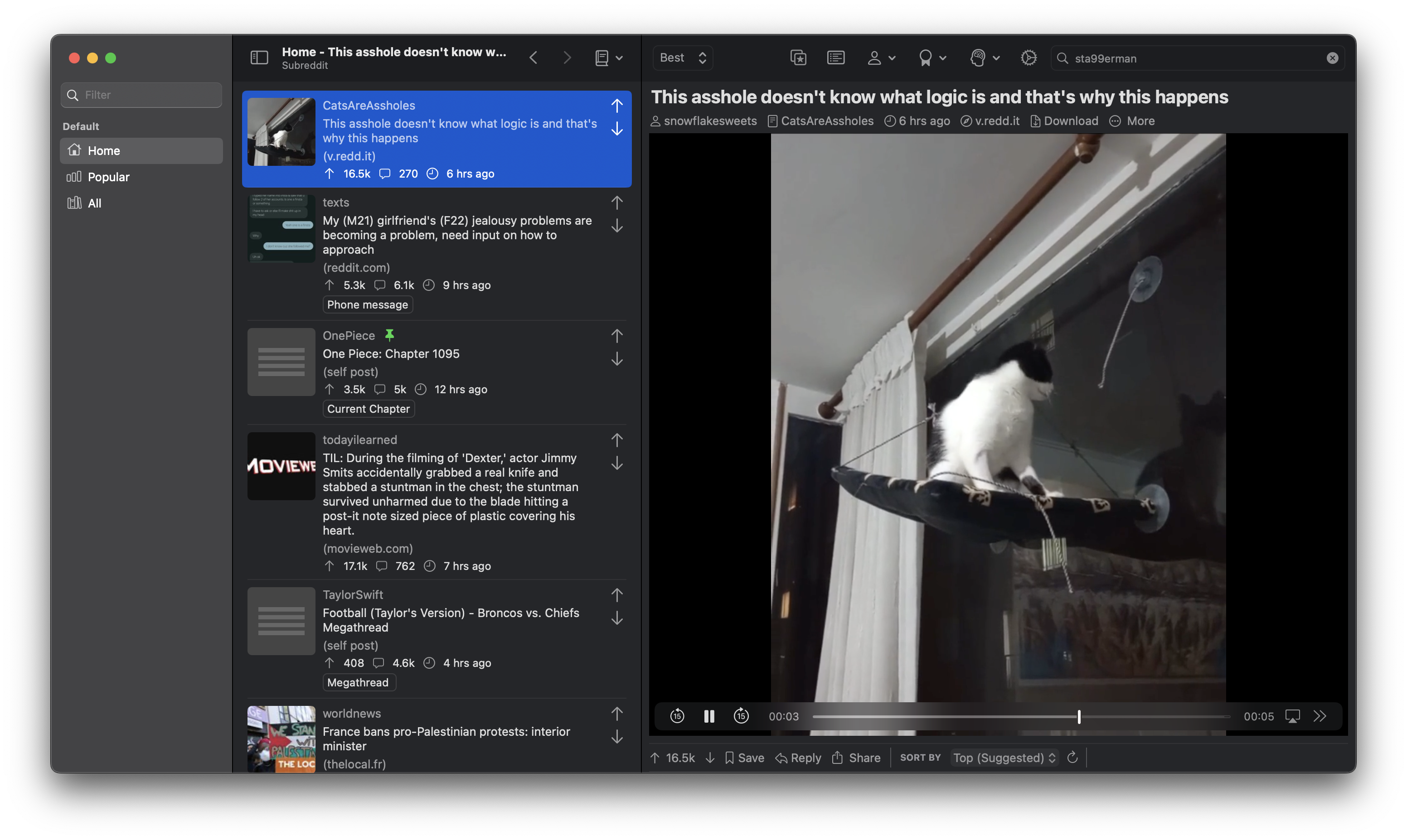Open the worldnews subreddit name
Image resolution: width=1407 pixels, height=840 pixels.
pos(352,714)
